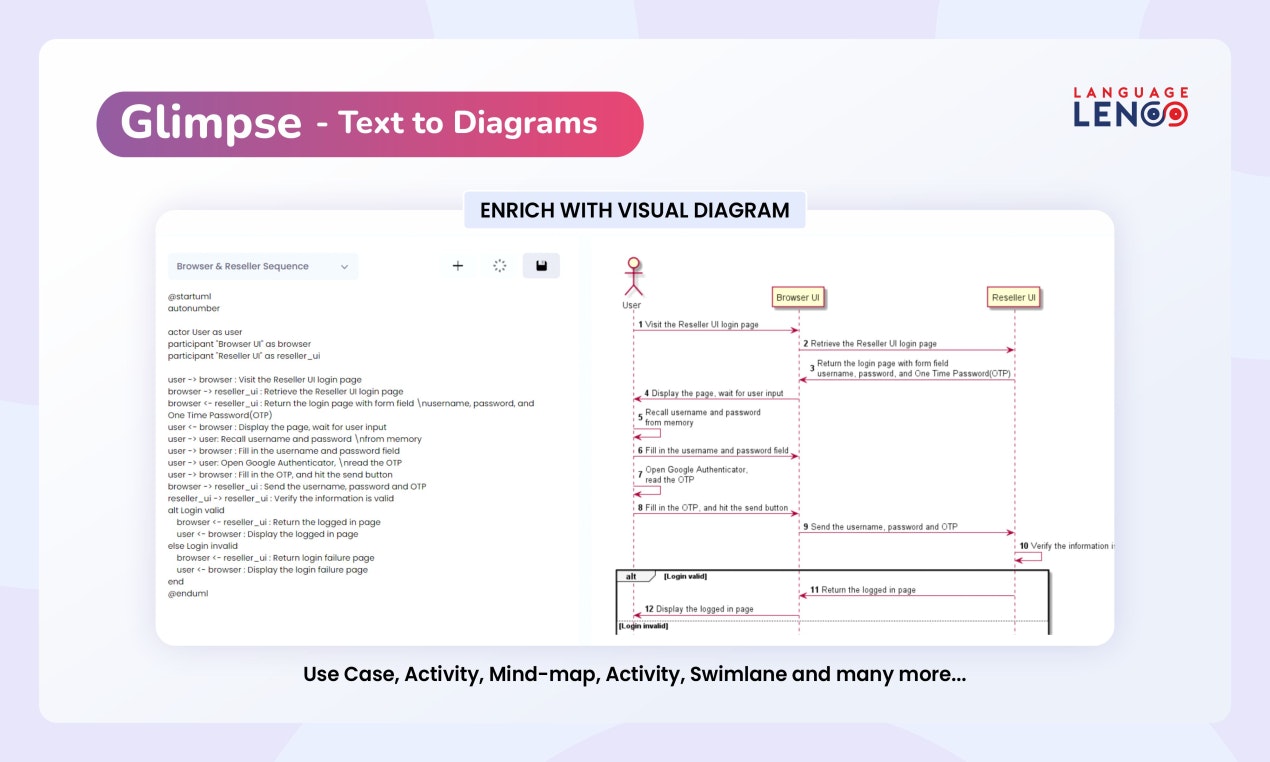Click diagram message 8 Fill in the OTP

pos(712,508)
